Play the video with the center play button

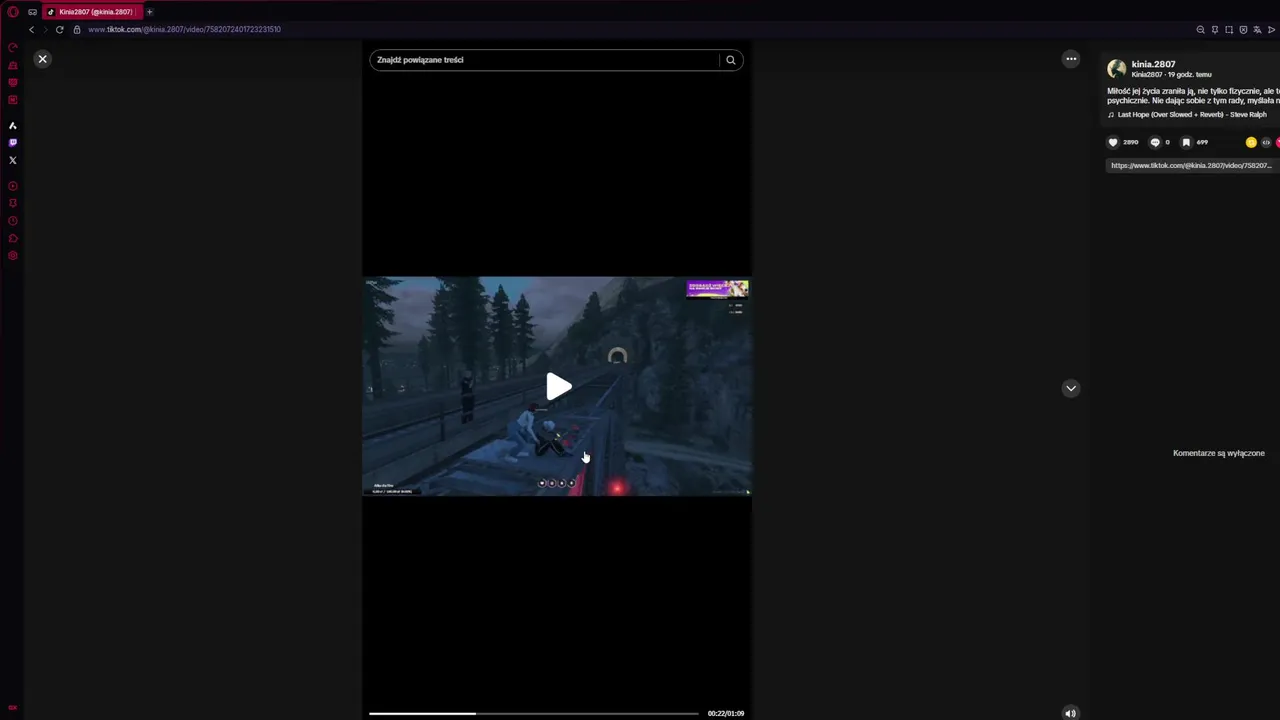point(558,387)
